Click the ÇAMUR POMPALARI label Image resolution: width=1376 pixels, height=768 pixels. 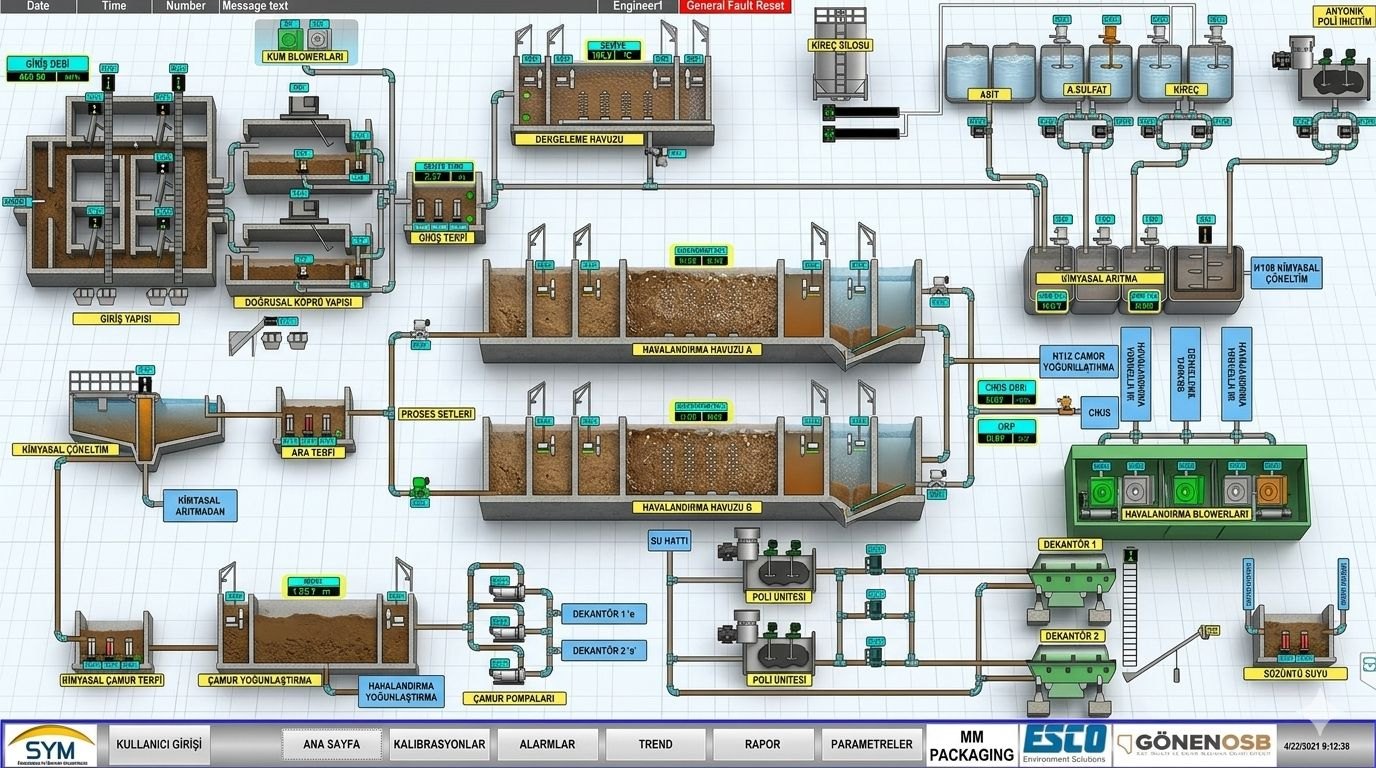point(515,698)
